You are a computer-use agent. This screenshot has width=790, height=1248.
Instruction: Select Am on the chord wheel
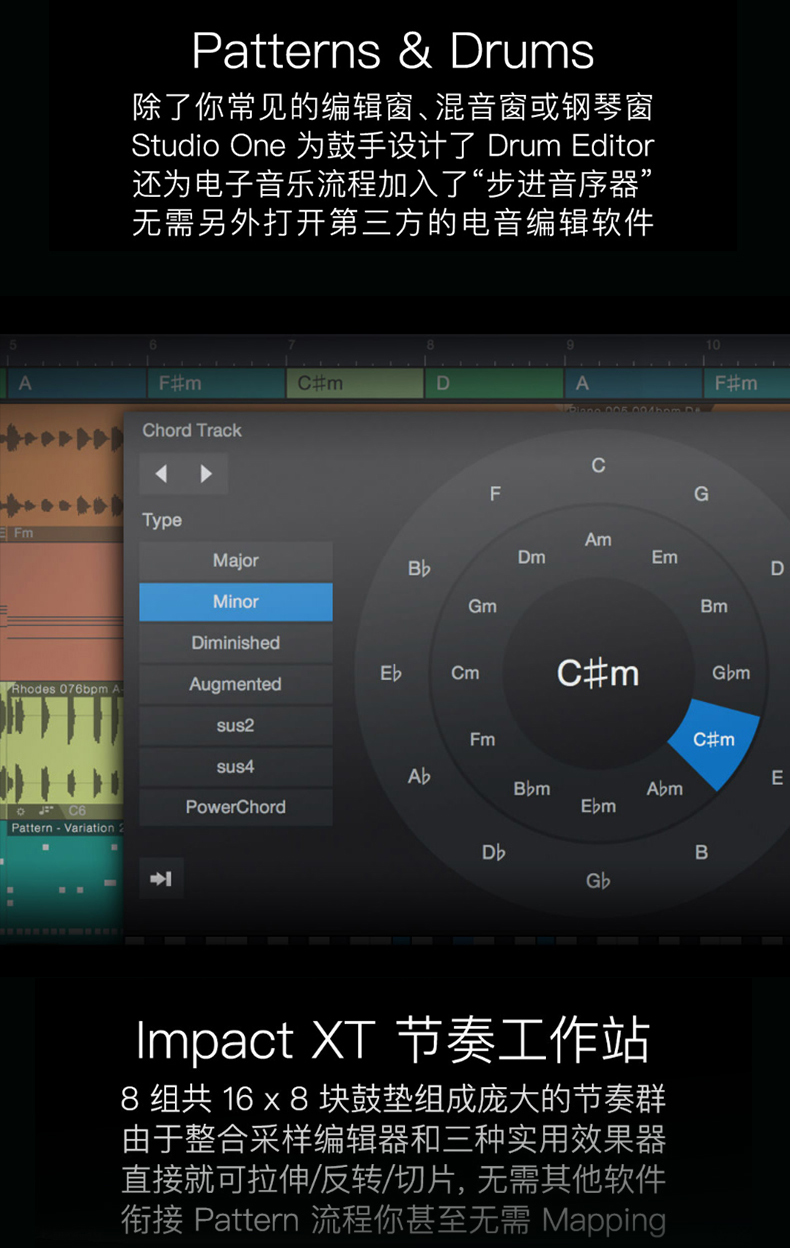coord(598,540)
